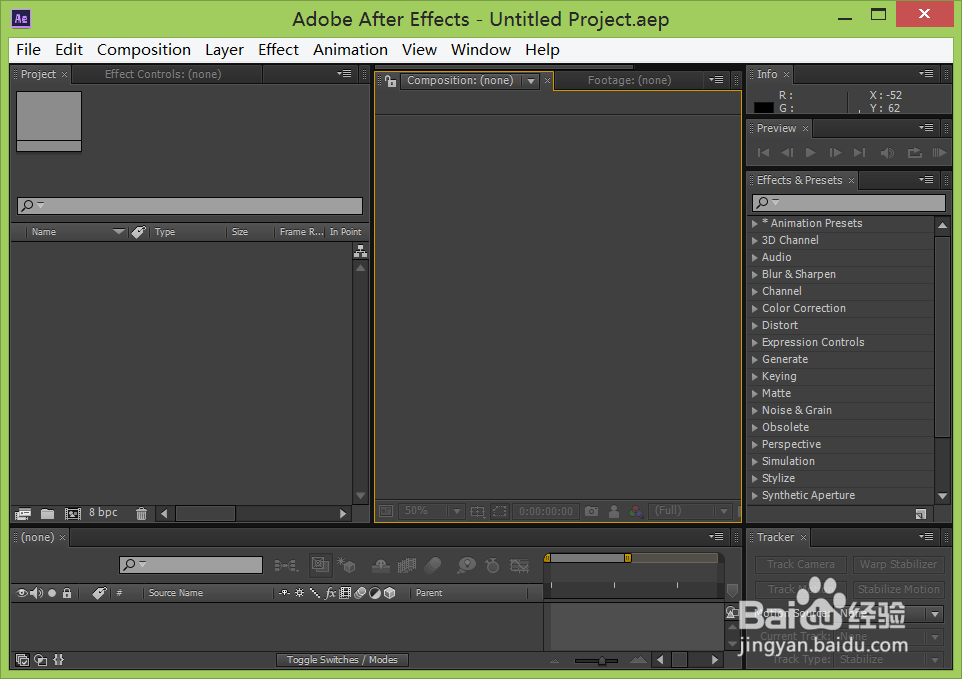The width and height of the screenshot is (962, 679).
Task: Click RAM Preview icon in Preview panel
Action: click(939, 153)
